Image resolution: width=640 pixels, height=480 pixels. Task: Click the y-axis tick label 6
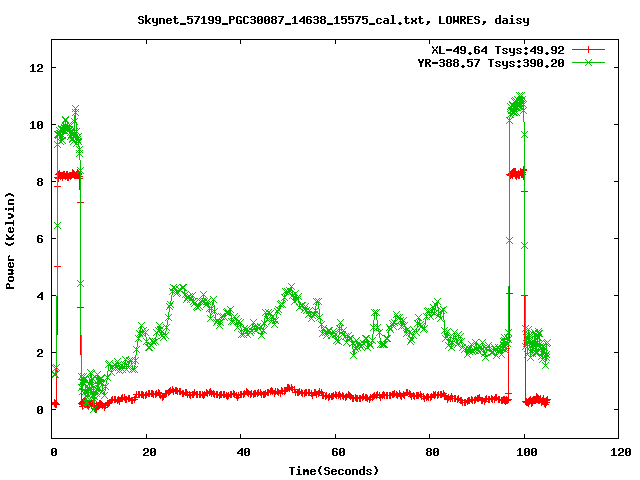pos(40,239)
